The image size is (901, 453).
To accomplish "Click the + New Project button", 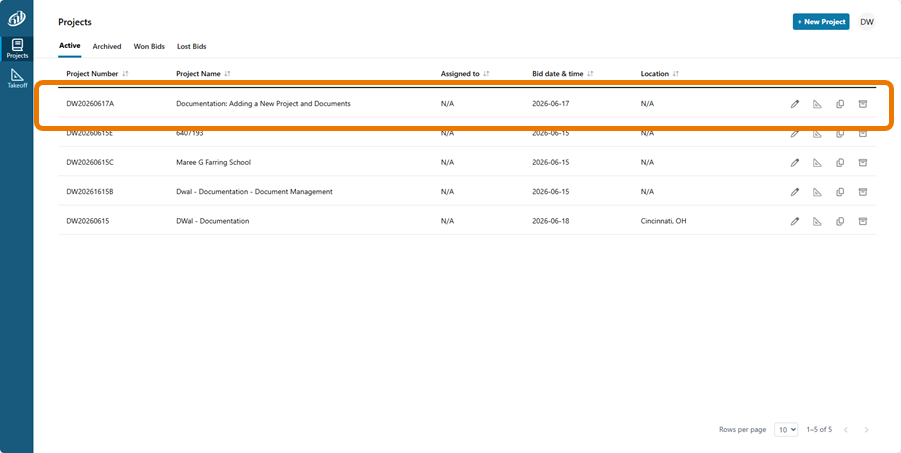I will [821, 22].
